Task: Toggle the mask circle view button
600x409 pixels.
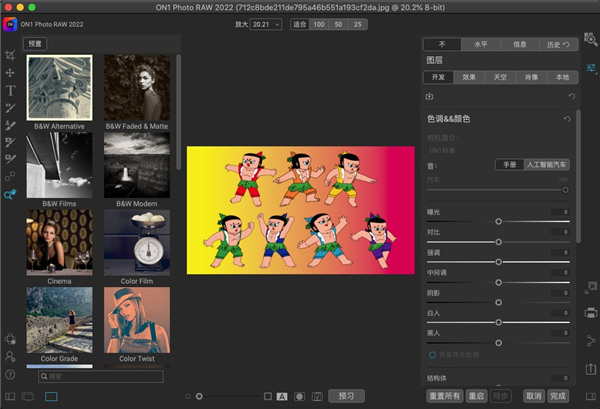Action: [299, 396]
